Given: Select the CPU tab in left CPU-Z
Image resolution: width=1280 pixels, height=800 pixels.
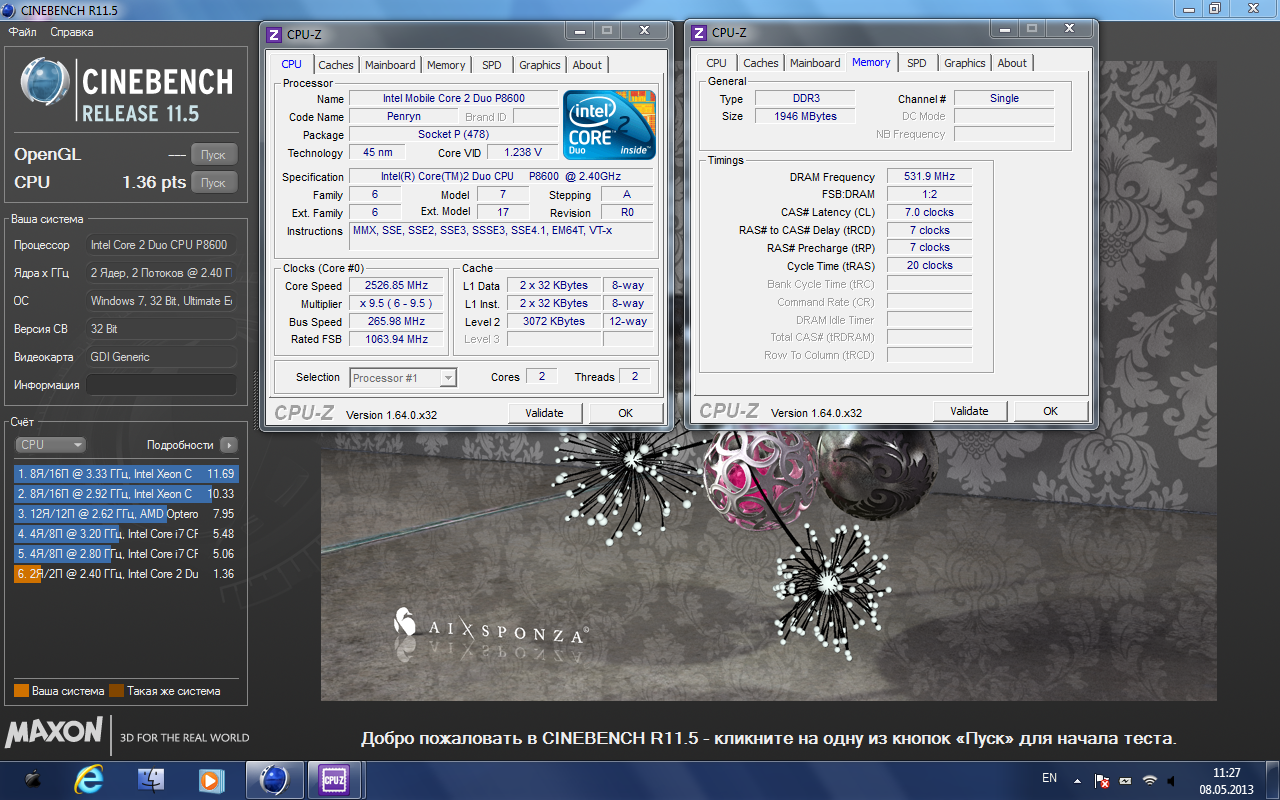Looking at the screenshot, I should (x=292, y=64).
